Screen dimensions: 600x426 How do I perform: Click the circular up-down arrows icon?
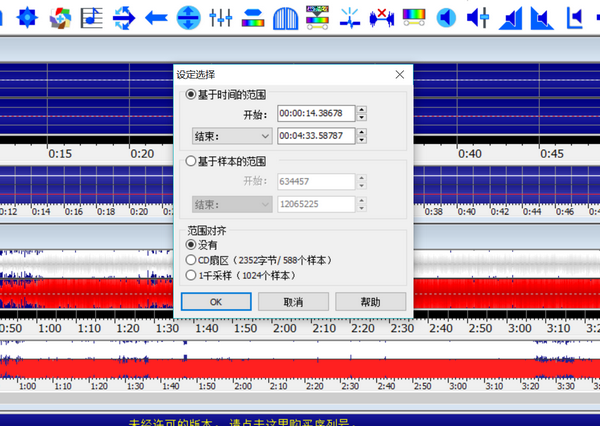tap(188, 16)
